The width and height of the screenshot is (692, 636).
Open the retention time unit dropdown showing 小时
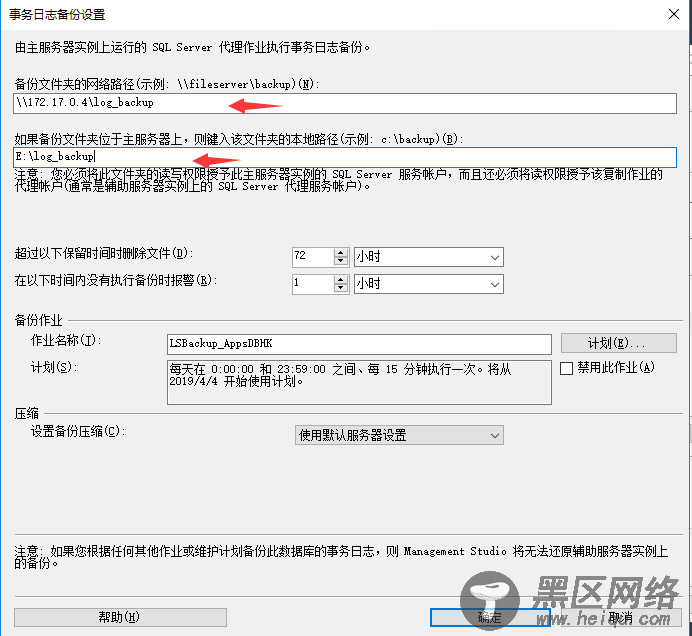[429, 257]
